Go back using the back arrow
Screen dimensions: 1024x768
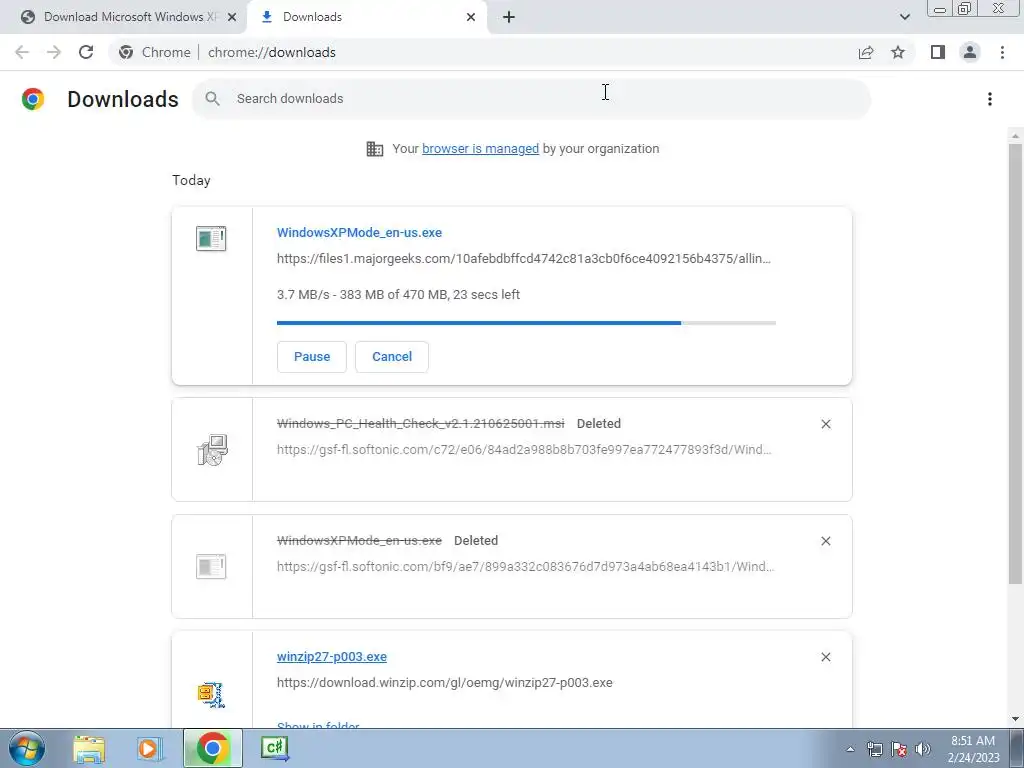pyautogui.click(x=22, y=52)
